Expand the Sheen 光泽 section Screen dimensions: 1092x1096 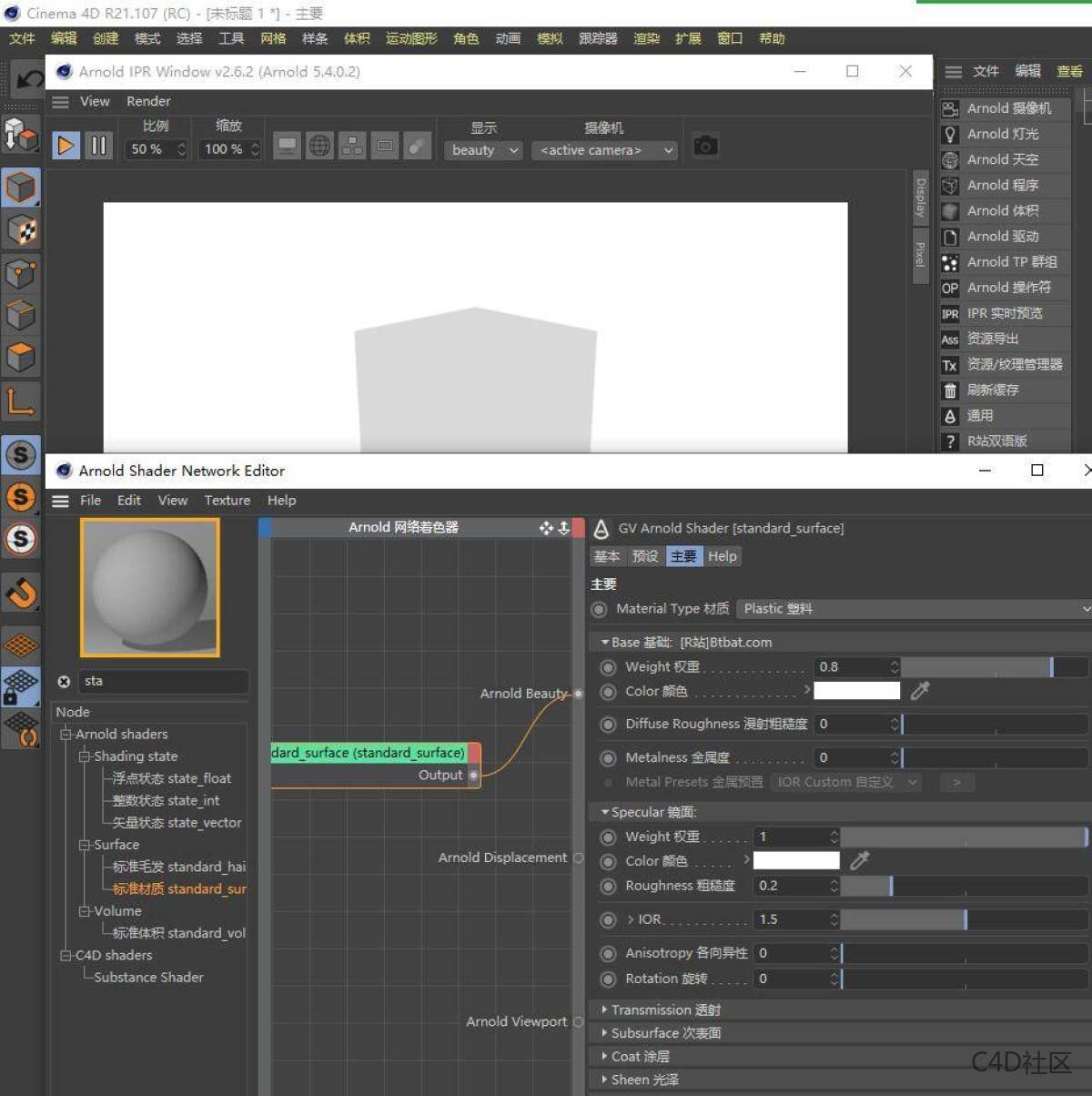pos(604,1080)
